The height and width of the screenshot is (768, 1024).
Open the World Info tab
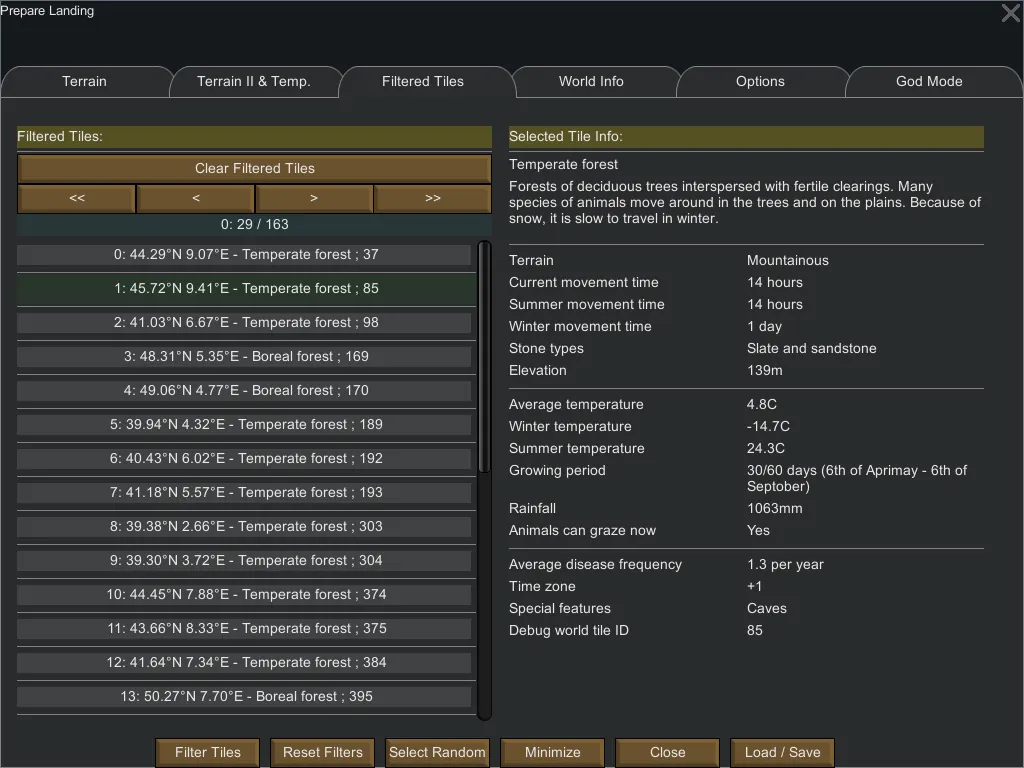591,82
